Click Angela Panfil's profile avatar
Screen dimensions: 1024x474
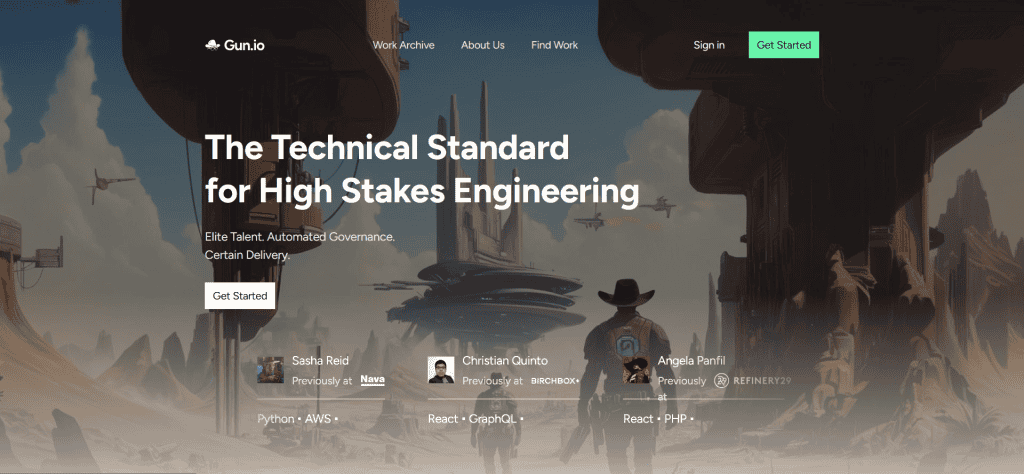637,370
